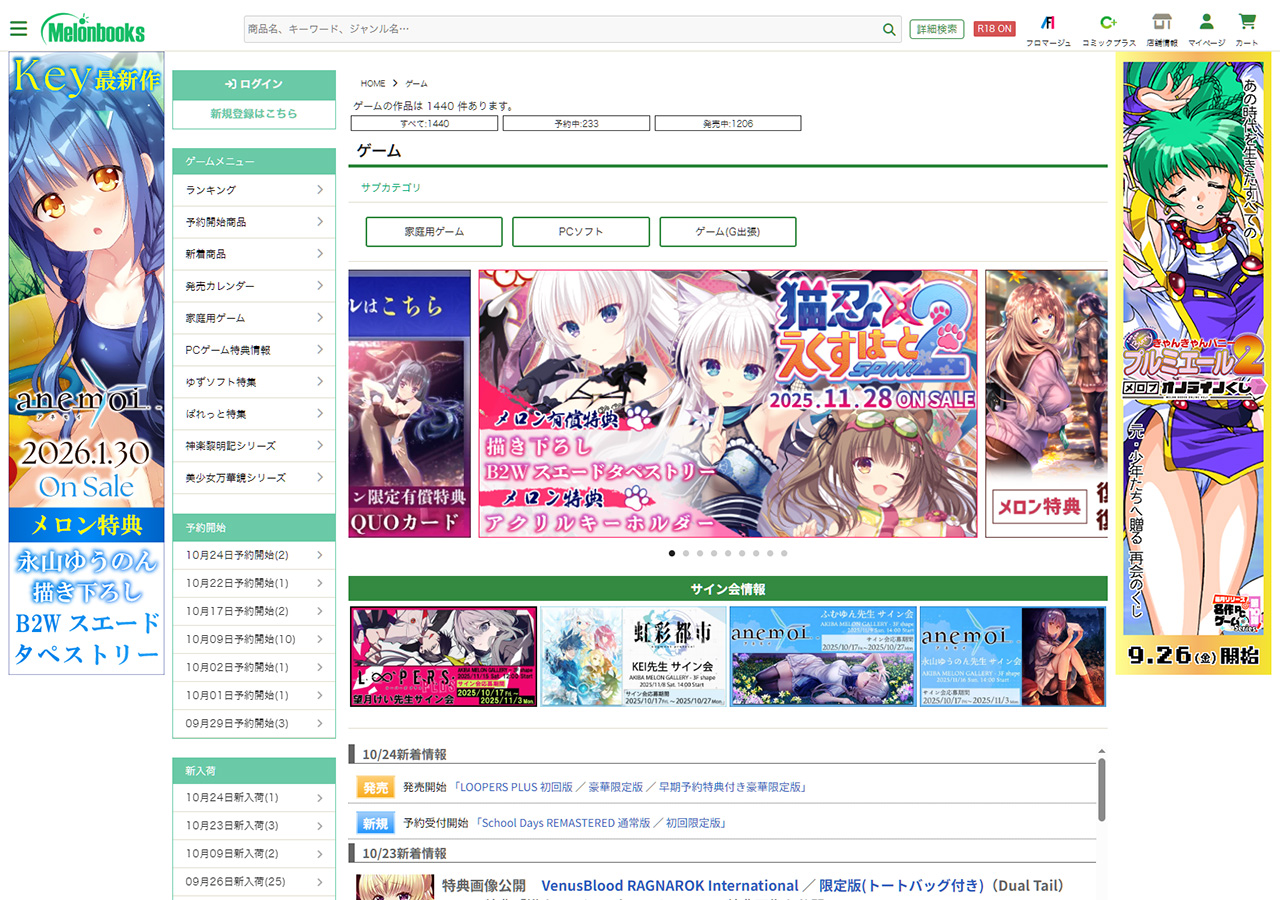Click the 詳細検索 button
This screenshot has width=1280, height=900.
coord(937,29)
